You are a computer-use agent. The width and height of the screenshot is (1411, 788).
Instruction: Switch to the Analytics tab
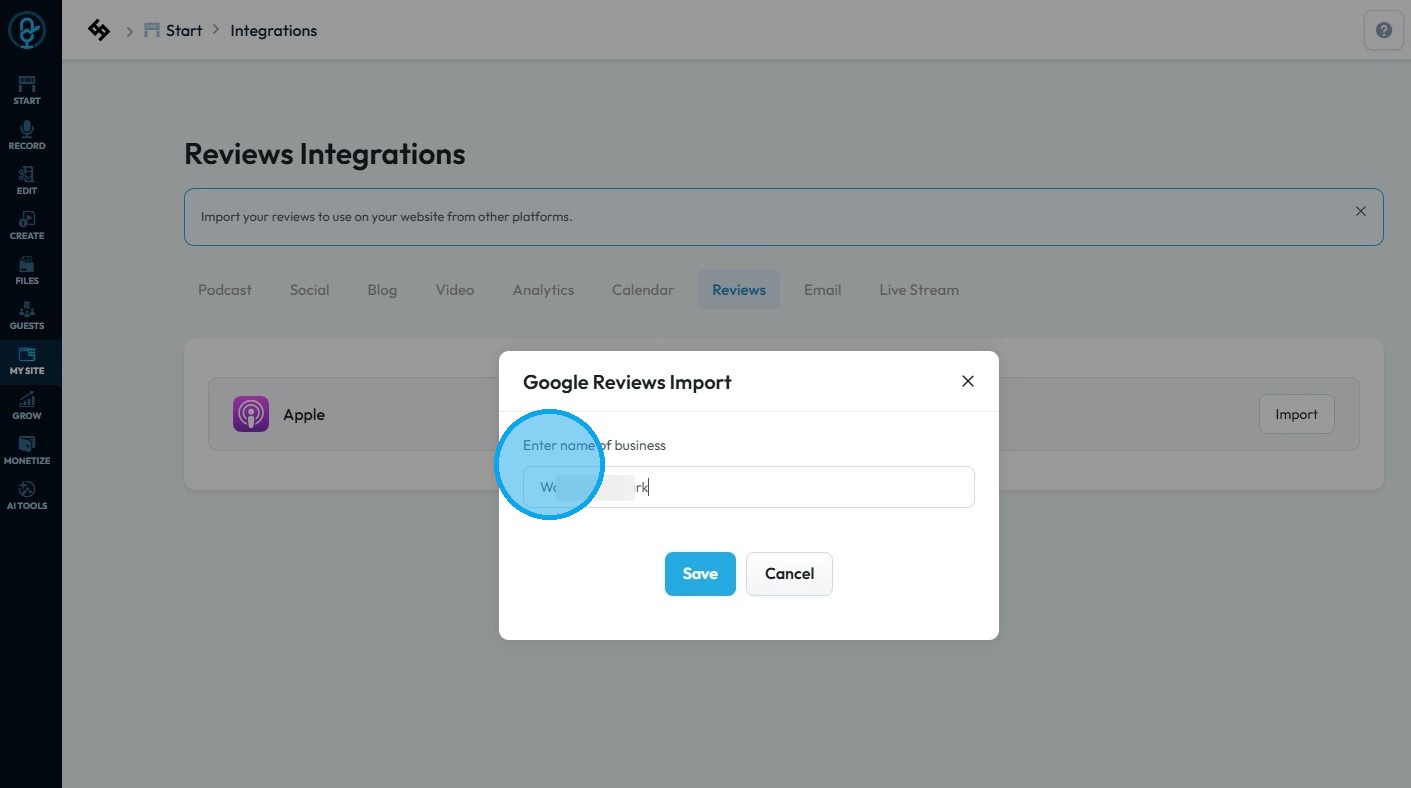(x=543, y=290)
